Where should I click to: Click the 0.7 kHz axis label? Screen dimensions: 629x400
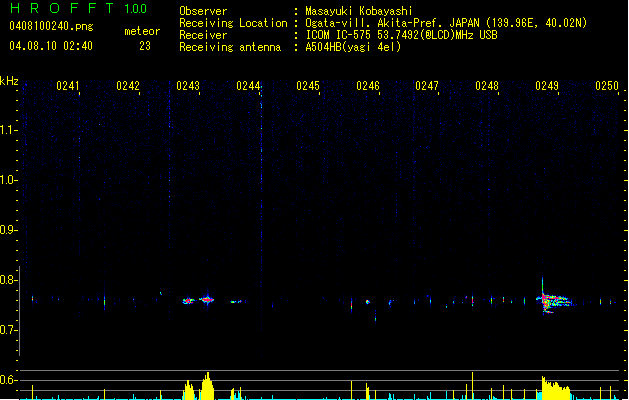coord(7,330)
